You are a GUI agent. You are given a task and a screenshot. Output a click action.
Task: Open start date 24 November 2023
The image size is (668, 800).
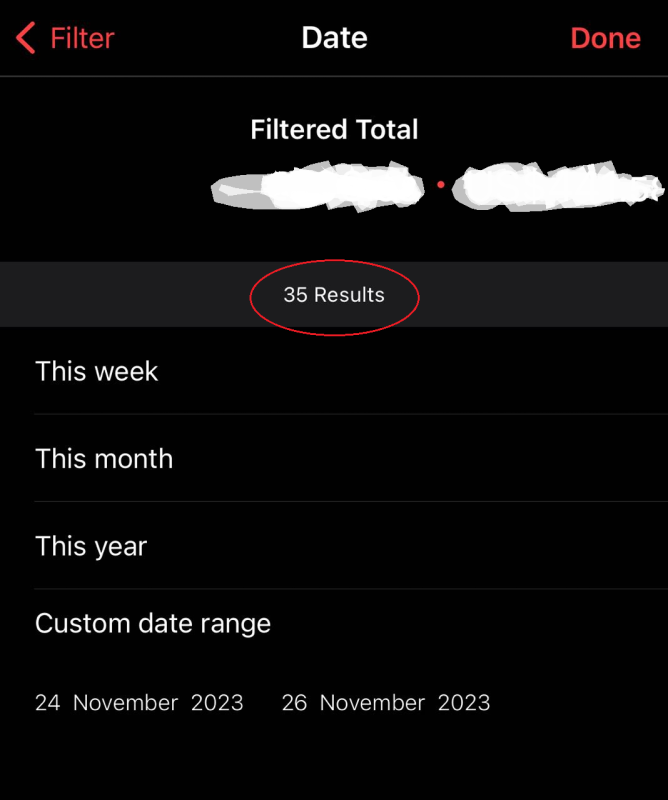pyautogui.click(x=139, y=703)
